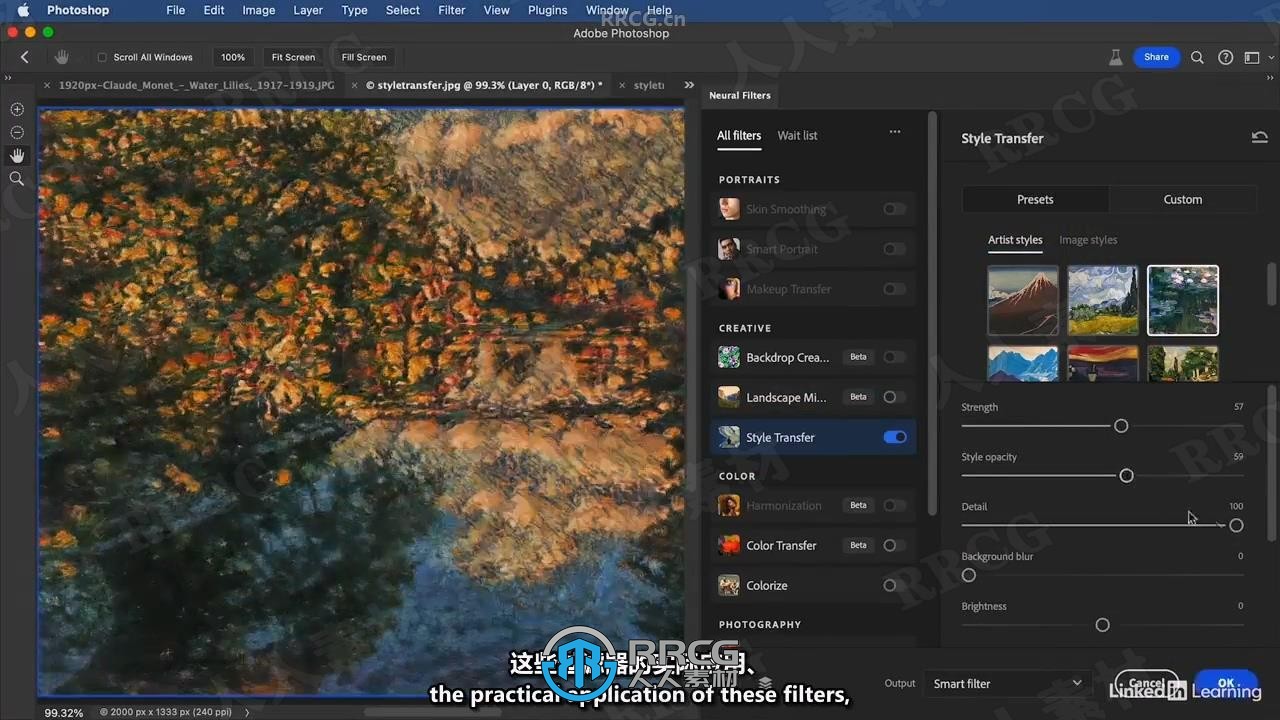
Task: Click the 100% zoom button
Action: [233, 57]
